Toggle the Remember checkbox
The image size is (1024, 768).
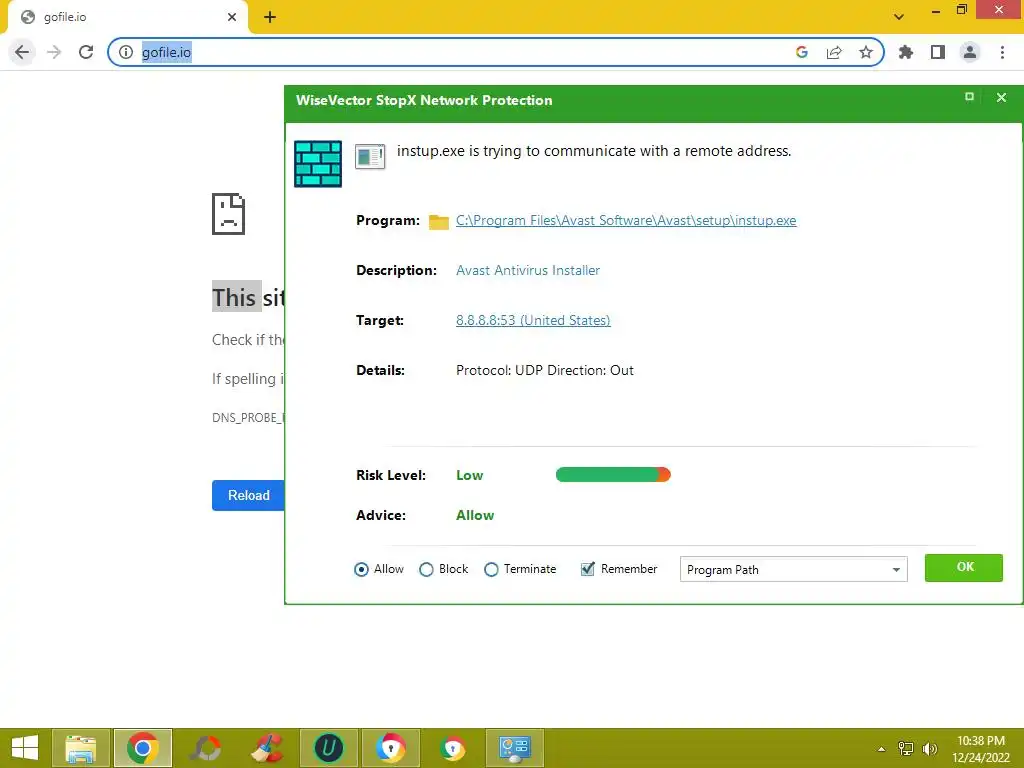(588, 569)
